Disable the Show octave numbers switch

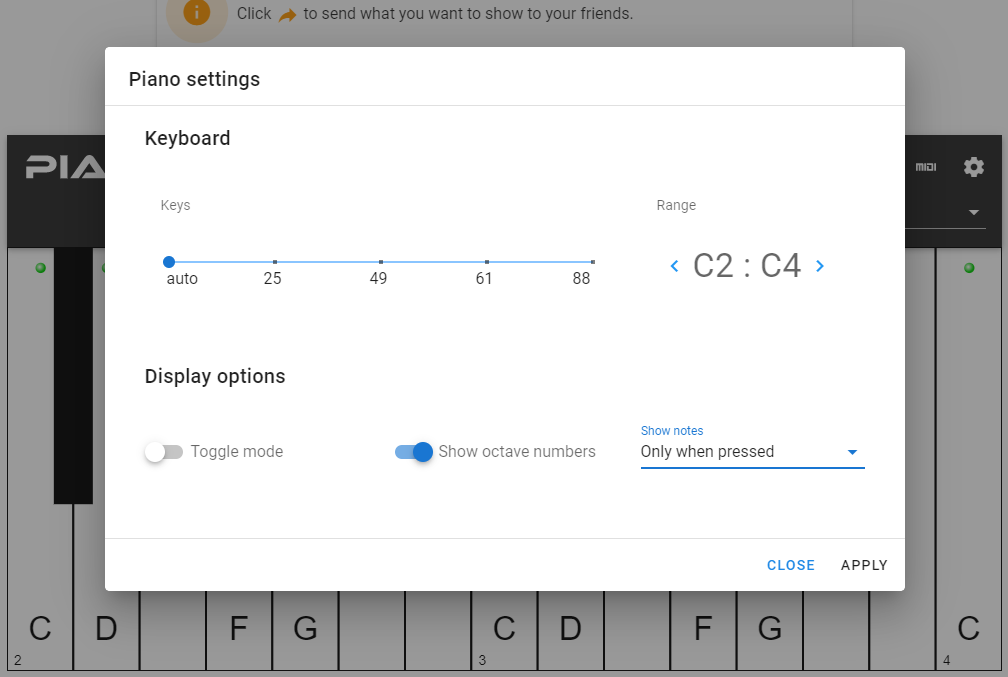414,452
